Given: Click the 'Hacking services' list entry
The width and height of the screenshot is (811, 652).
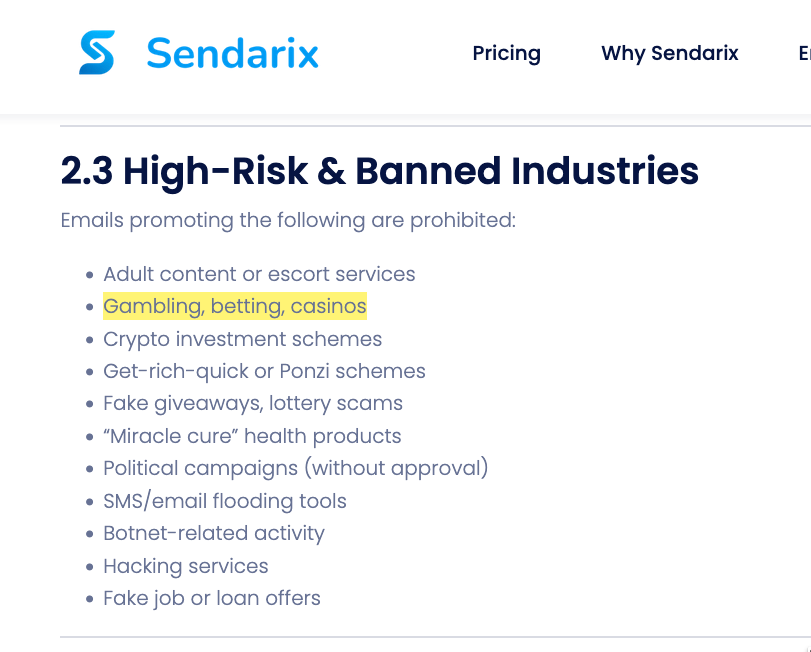Looking at the screenshot, I should tap(186, 566).
